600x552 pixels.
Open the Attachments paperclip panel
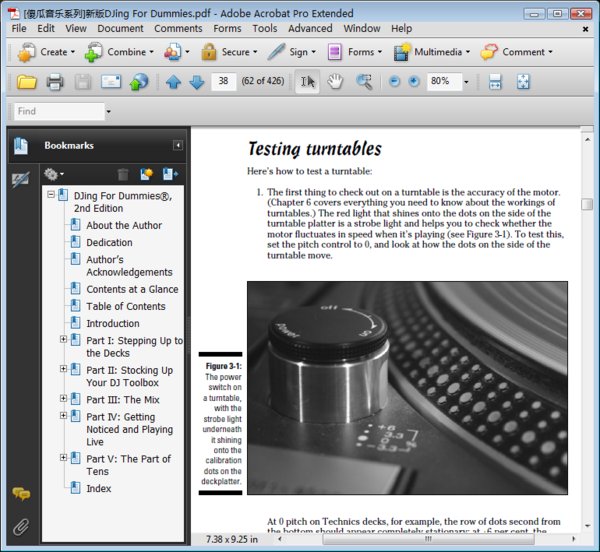tap(21, 527)
